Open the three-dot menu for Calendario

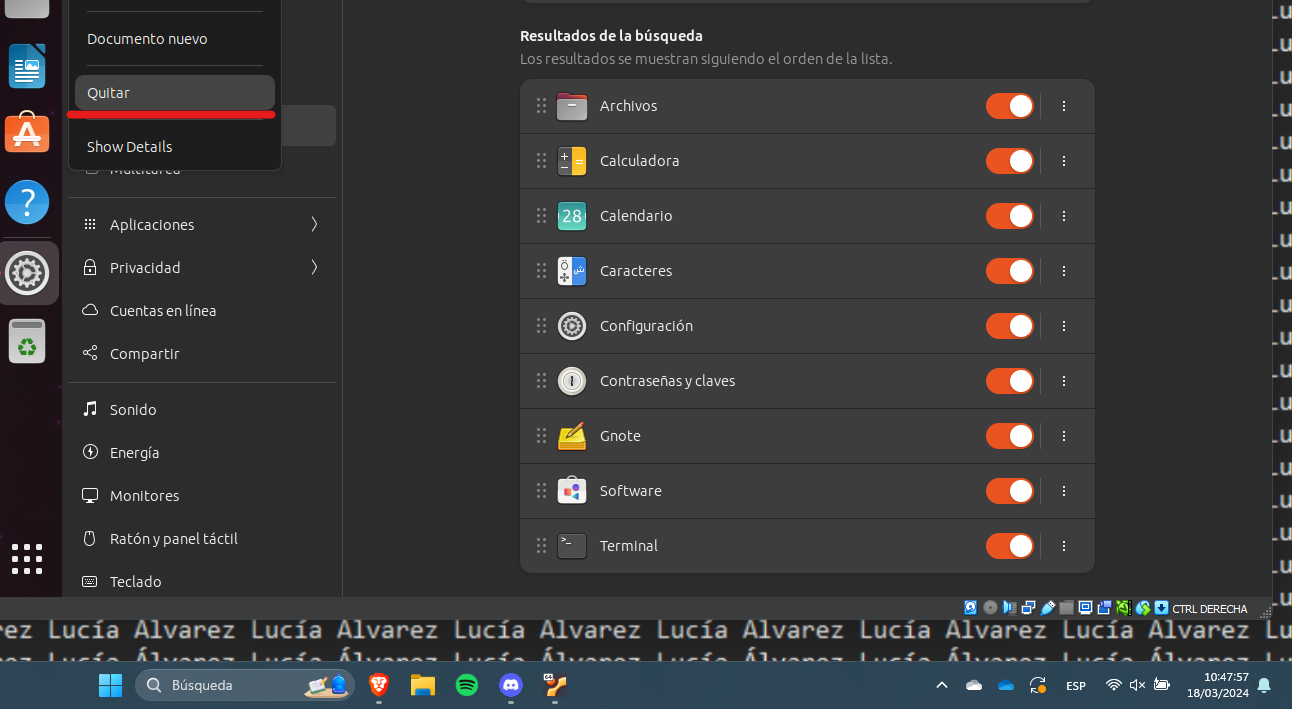pos(1064,216)
